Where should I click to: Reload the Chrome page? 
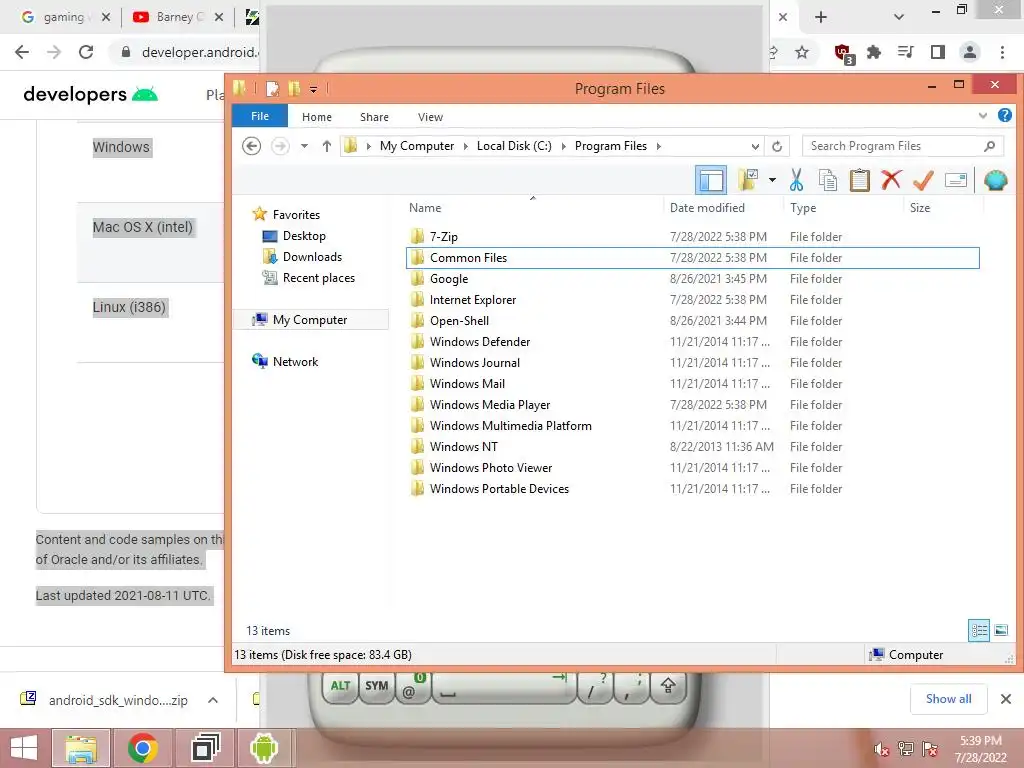pyautogui.click(x=86, y=52)
